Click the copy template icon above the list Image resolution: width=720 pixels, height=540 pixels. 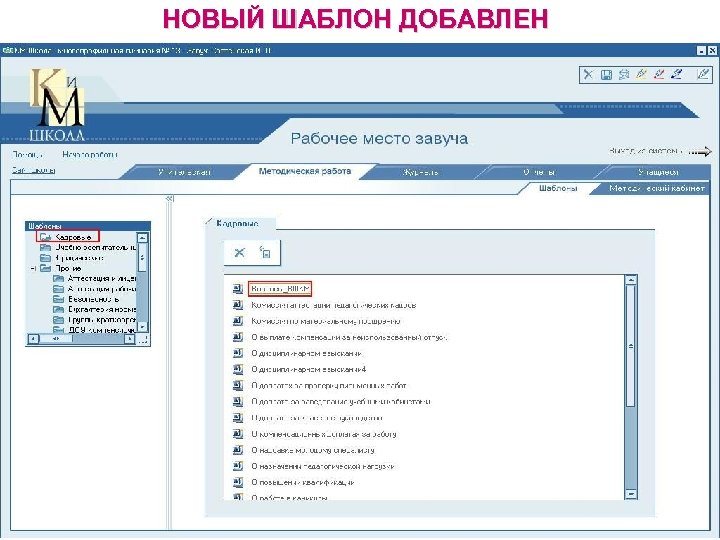(265, 253)
